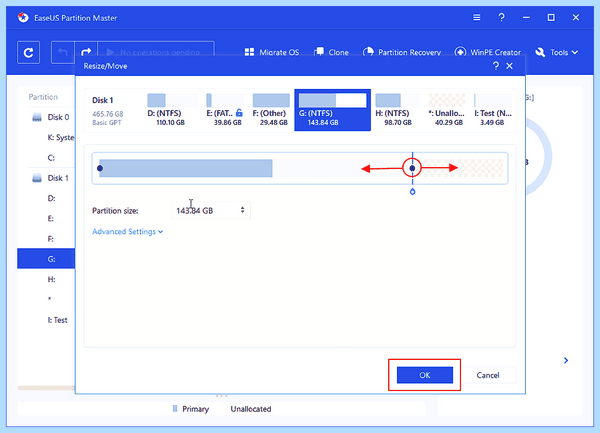600x433 pixels.
Task: Select G: (NTFS) 143.84 GB partition
Action: [x=333, y=110]
